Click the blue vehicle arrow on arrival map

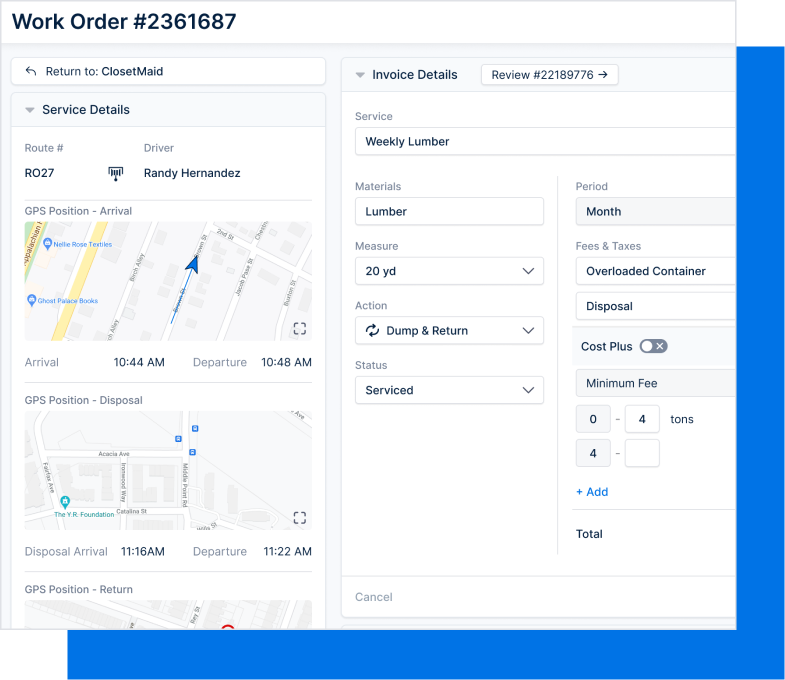point(192,264)
